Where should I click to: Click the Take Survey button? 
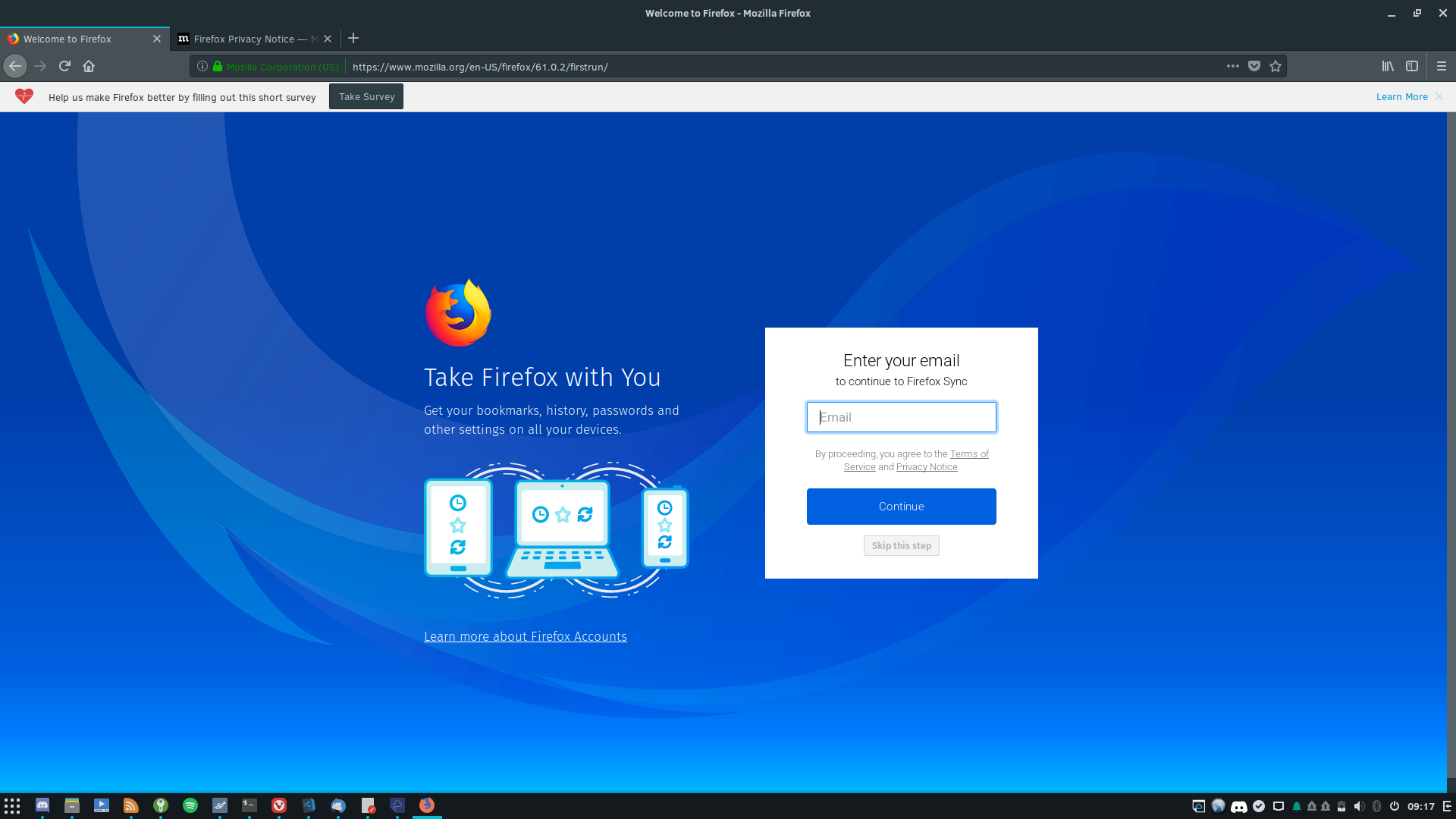tap(366, 96)
